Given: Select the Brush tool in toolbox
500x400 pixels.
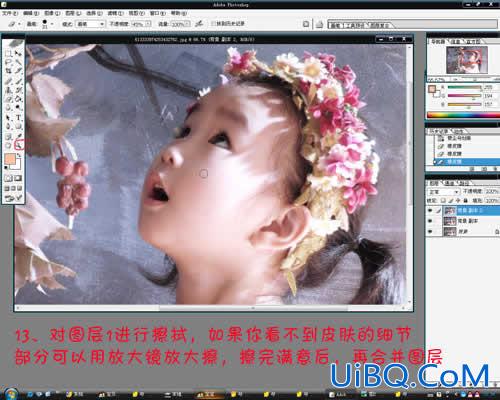Looking at the screenshot, I should pos(18,81).
